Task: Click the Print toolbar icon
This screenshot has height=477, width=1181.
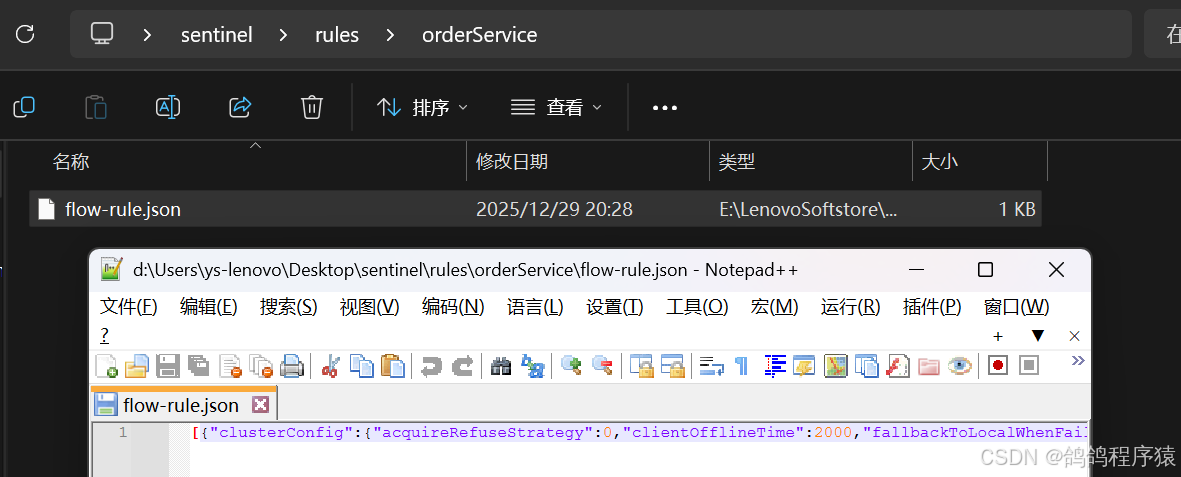Action: 291,366
